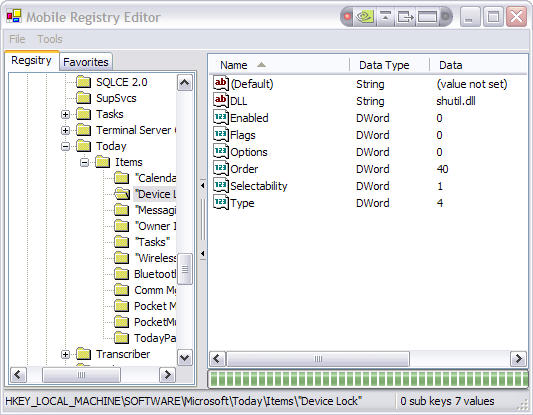Select the "Owner I…" tree key
The width and height of the screenshot is (533, 415).
[155, 226]
